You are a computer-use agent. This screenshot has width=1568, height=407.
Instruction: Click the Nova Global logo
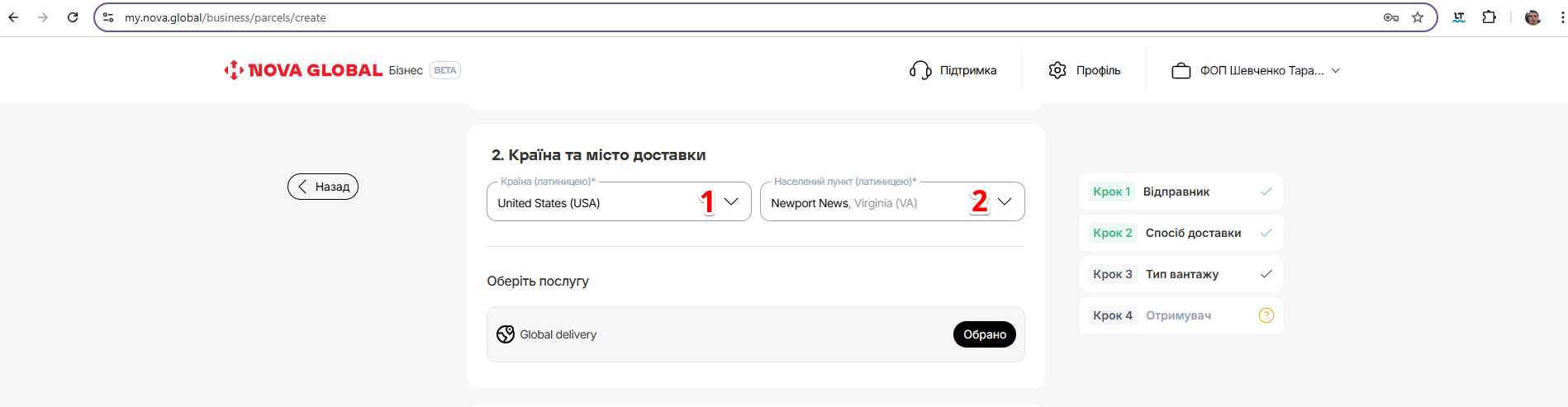tap(302, 70)
